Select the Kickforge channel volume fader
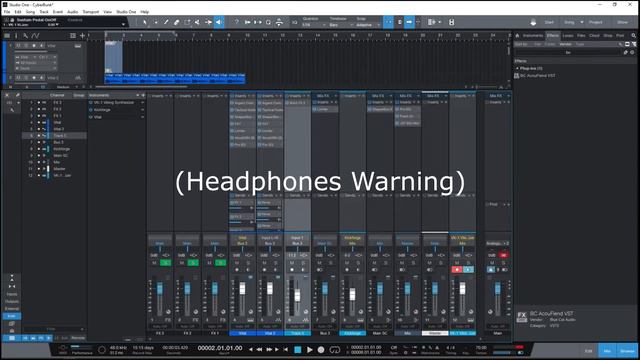This screenshot has width=640, height=360. (352, 294)
